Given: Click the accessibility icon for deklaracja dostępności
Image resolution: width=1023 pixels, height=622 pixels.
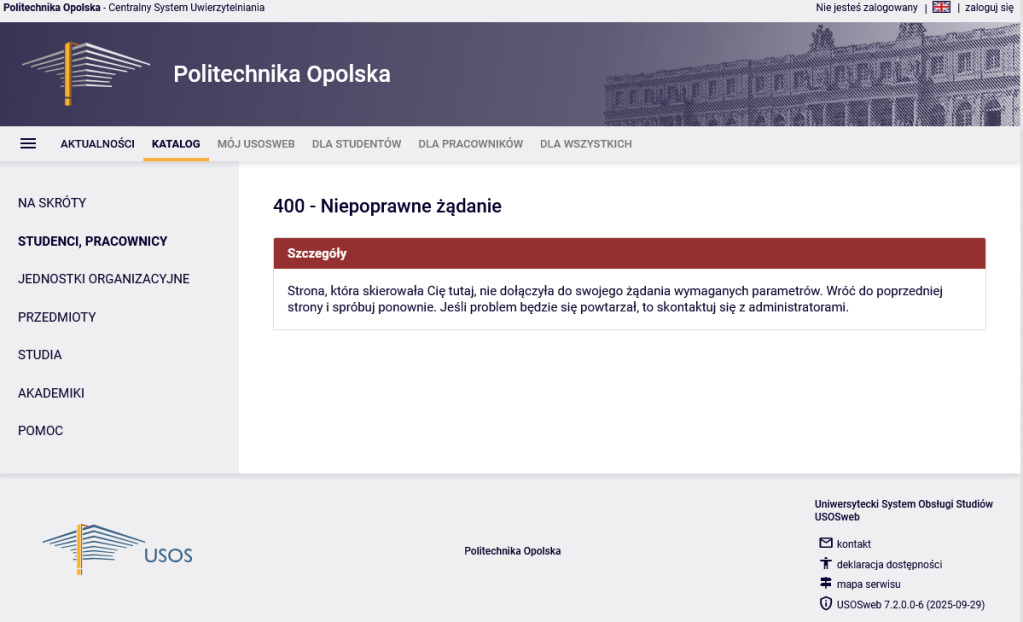Looking at the screenshot, I should (x=826, y=563).
